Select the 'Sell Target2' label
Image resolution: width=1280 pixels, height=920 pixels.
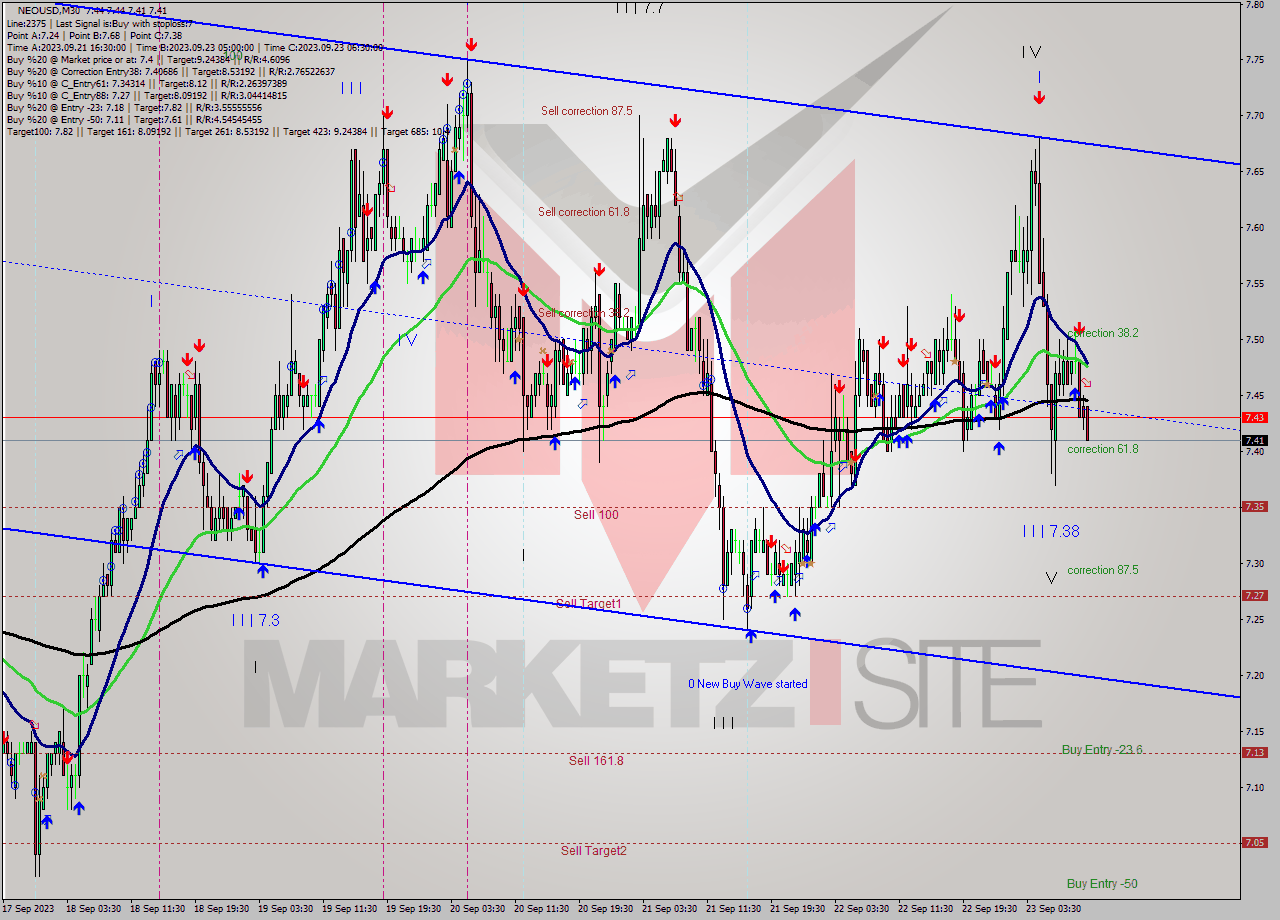[594, 851]
